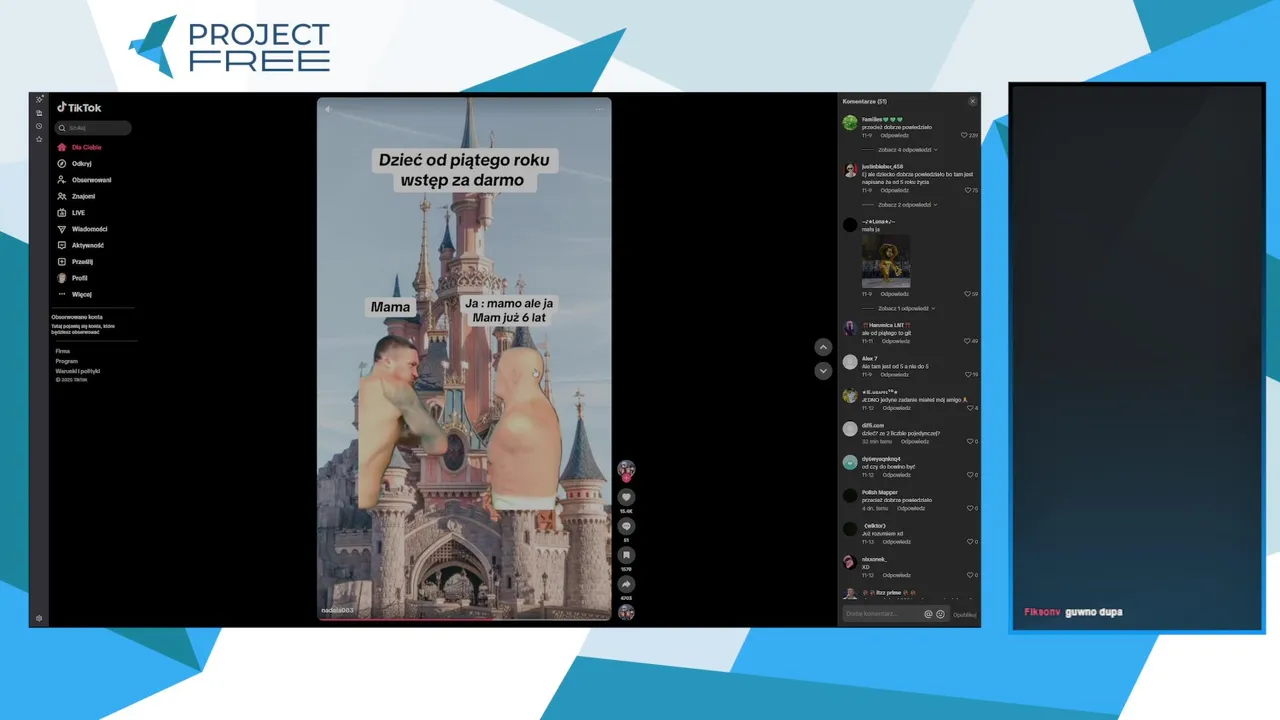This screenshot has width=1280, height=720.
Task: Like the nixxonek_ comment
Action: (x=970, y=575)
